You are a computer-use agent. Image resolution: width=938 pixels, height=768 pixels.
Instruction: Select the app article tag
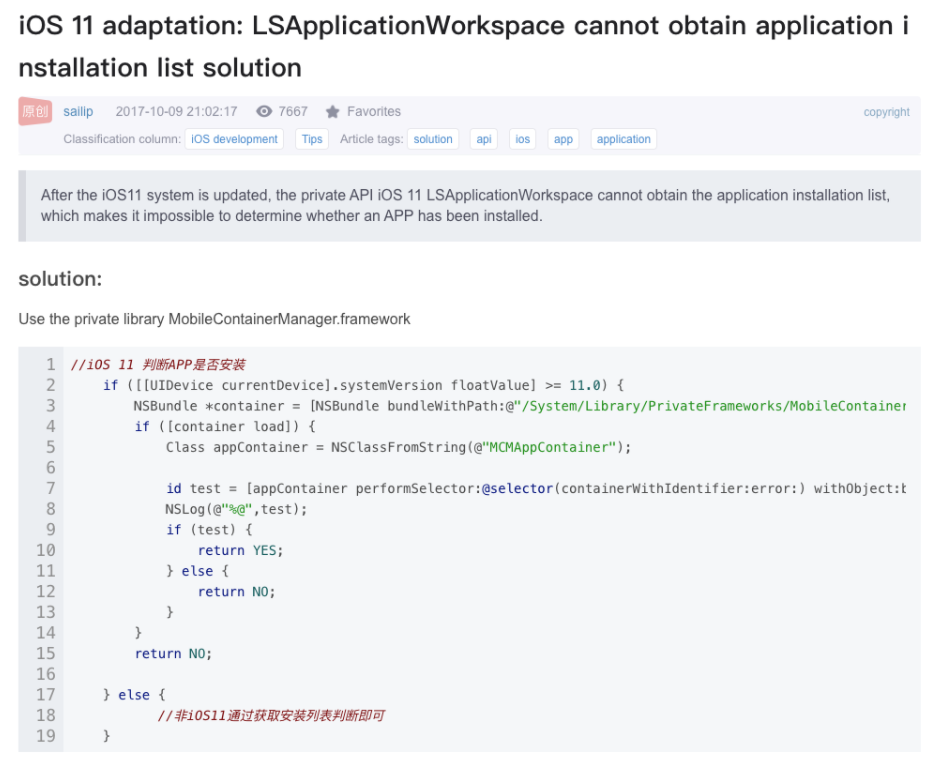pyautogui.click(x=563, y=139)
